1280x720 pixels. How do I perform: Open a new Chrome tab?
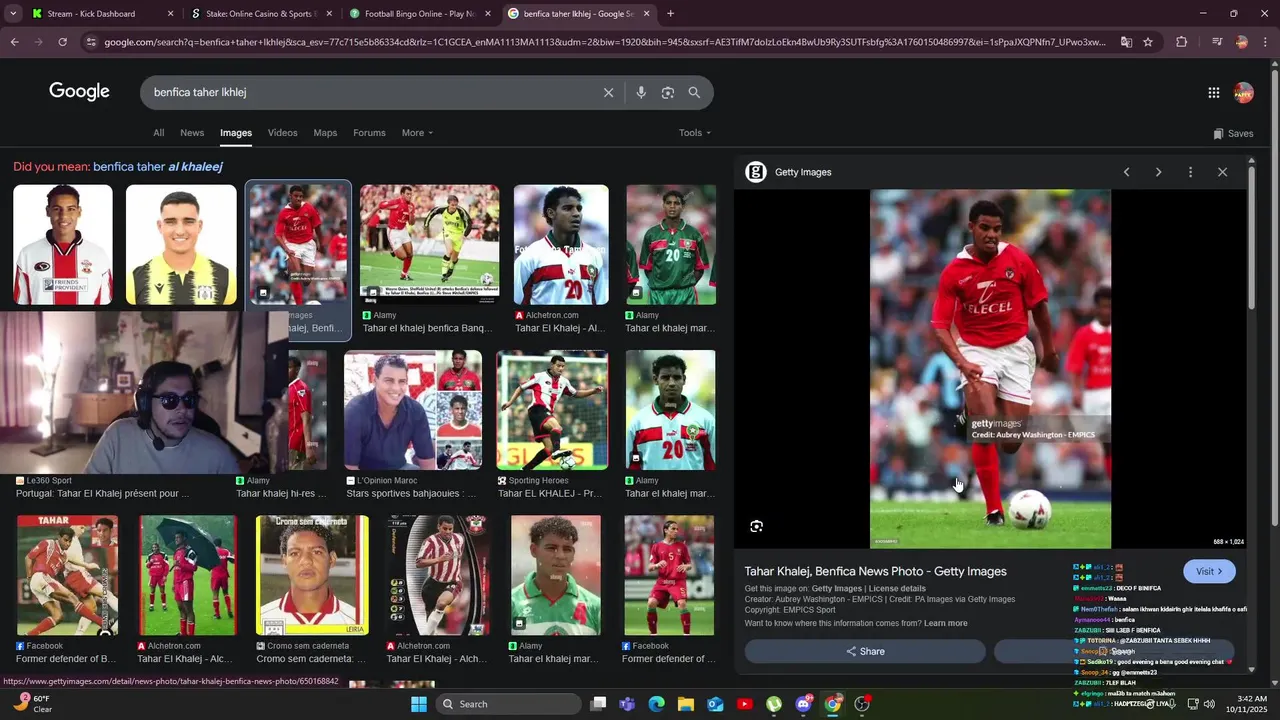point(670,14)
